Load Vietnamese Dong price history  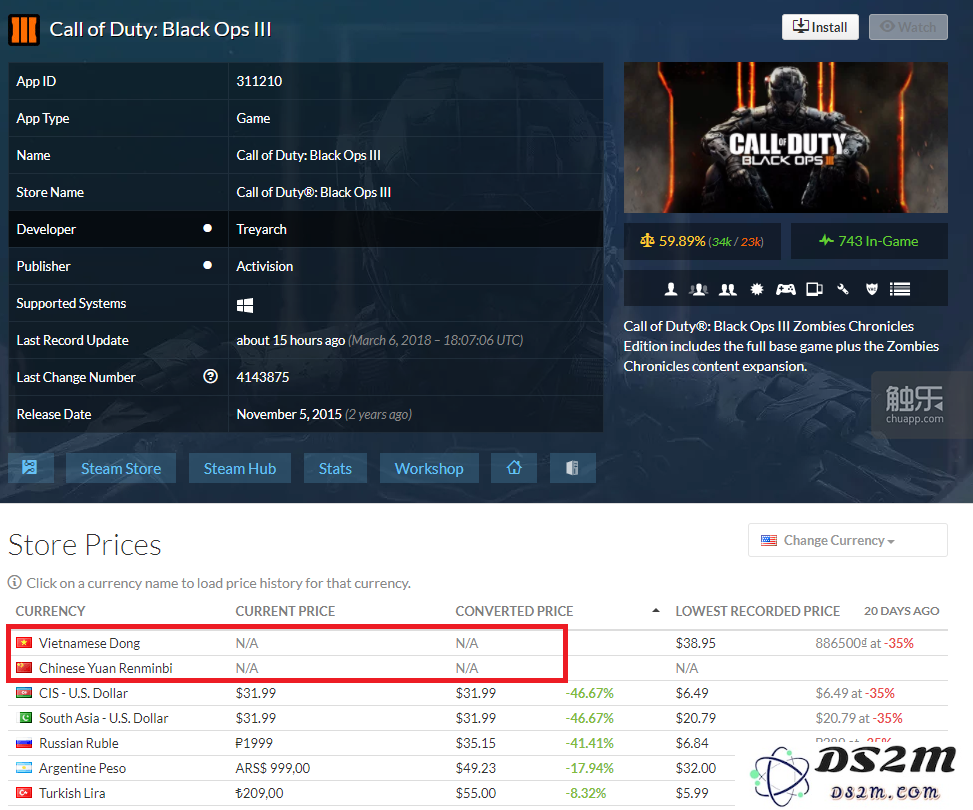(89, 643)
